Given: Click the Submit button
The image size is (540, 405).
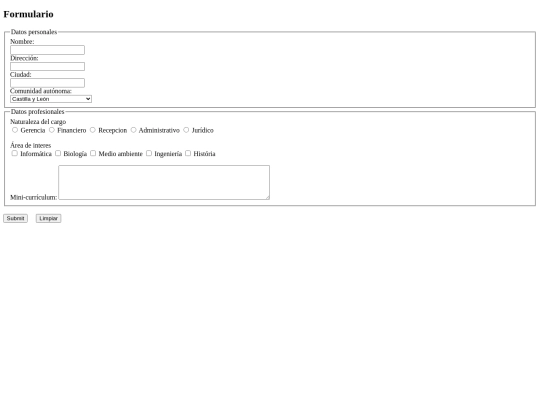Looking at the screenshot, I should coord(15,218).
